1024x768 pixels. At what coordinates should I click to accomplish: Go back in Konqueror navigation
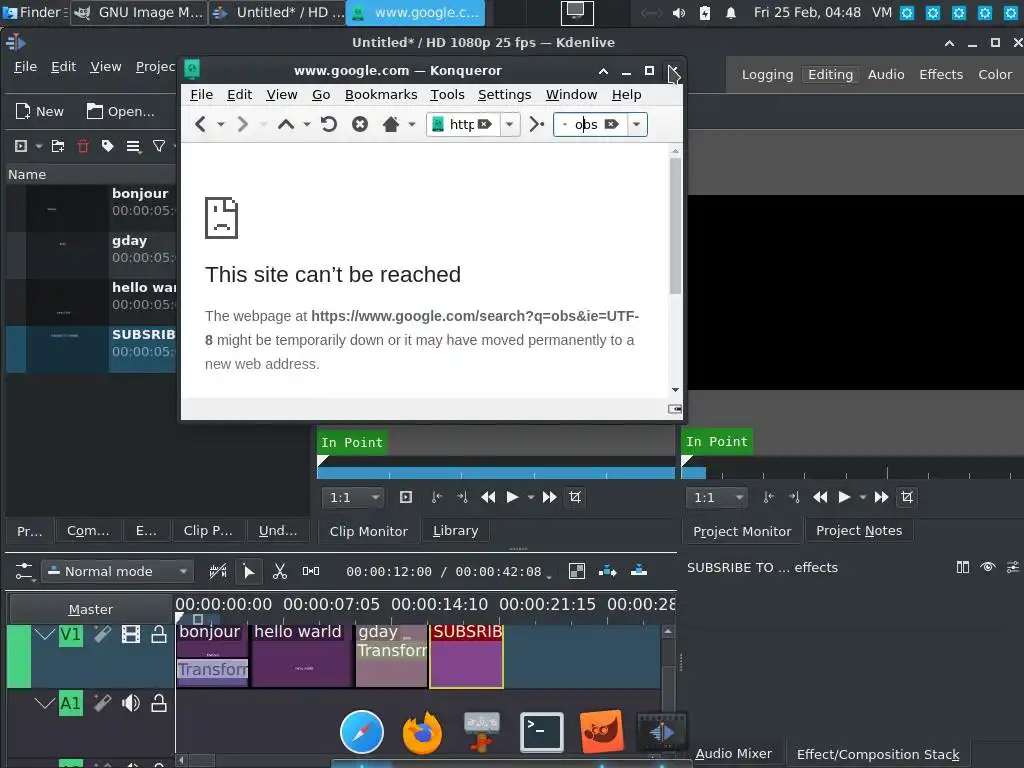click(200, 124)
